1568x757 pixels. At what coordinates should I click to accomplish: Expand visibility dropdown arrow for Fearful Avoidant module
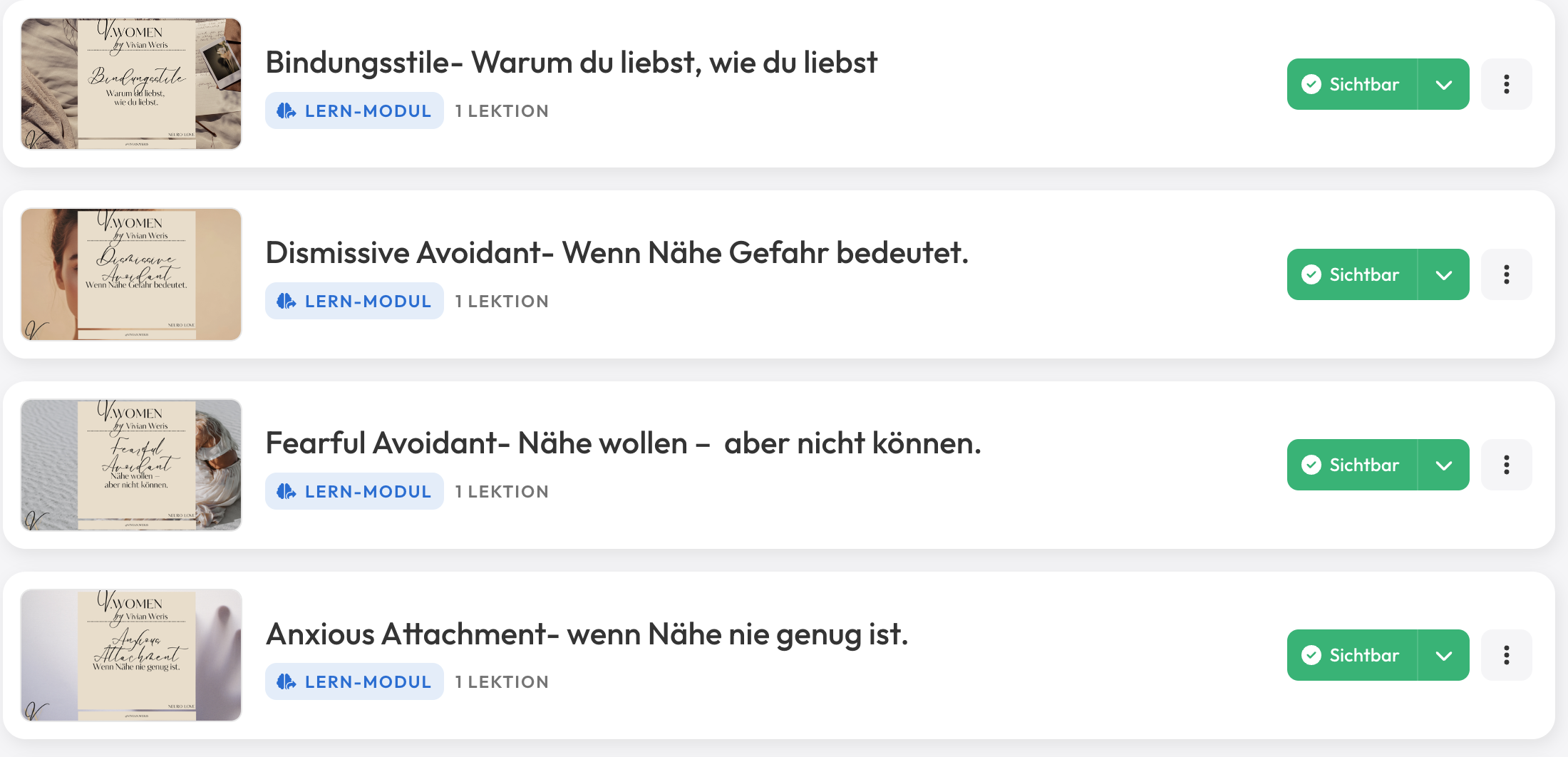tap(1444, 465)
